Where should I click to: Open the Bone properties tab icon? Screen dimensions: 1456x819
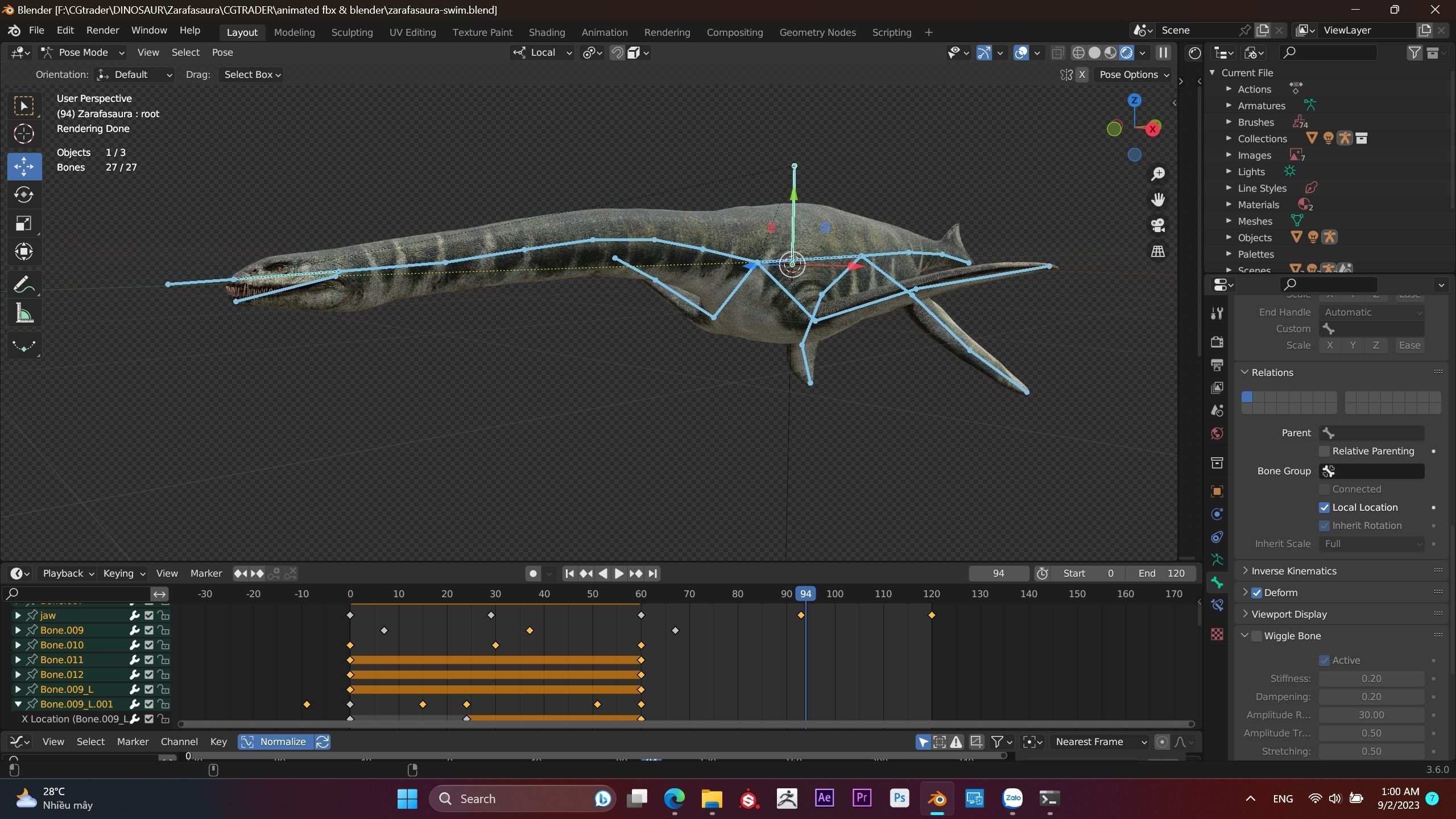tap(1217, 582)
